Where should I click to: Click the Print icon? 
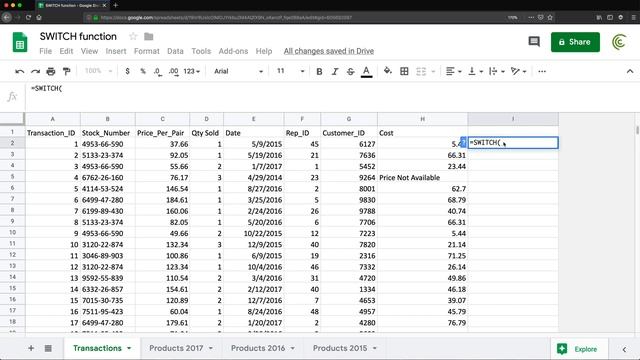[x=51, y=71]
